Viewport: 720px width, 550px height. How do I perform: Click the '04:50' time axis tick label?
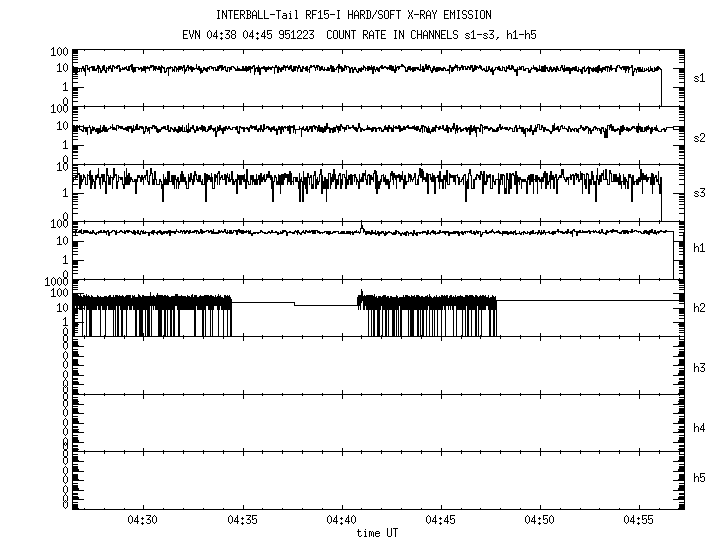(x=540, y=520)
